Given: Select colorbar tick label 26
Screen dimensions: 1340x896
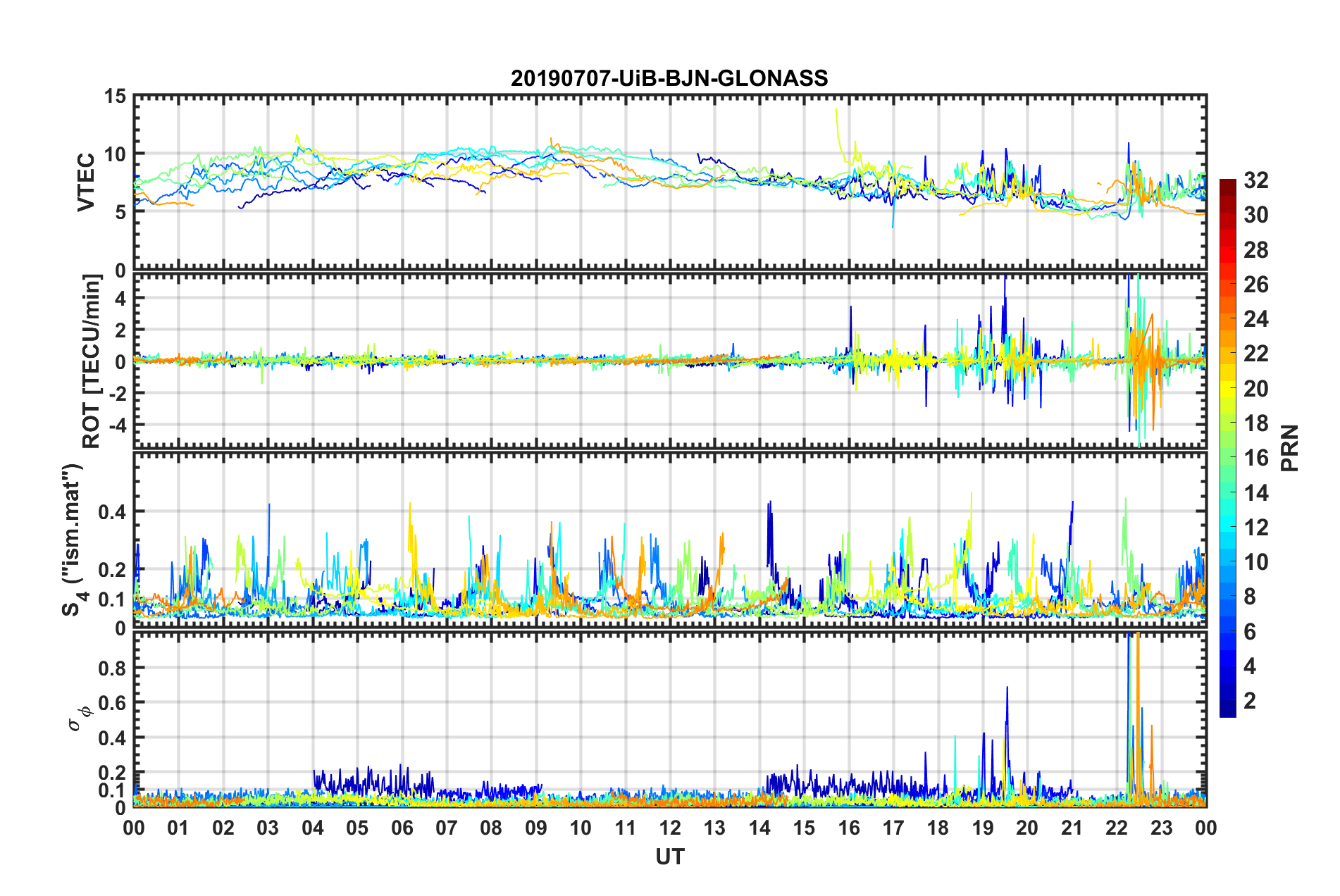Looking at the screenshot, I should pos(1255,285).
